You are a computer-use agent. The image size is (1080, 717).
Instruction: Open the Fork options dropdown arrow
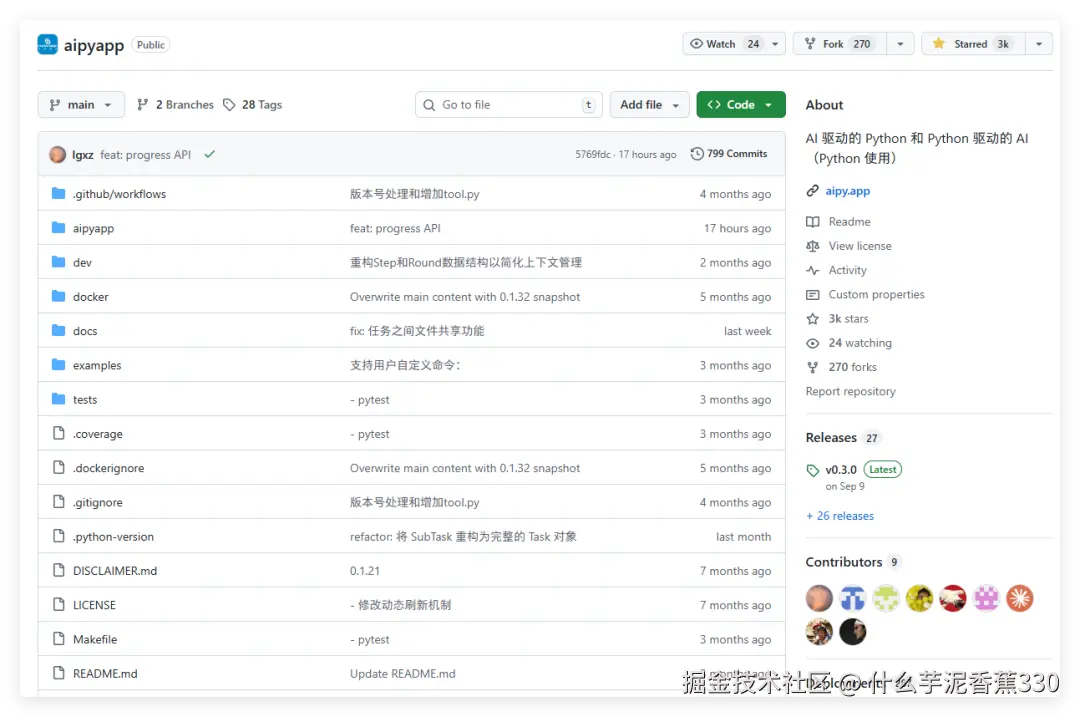click(x=900, y=44)
